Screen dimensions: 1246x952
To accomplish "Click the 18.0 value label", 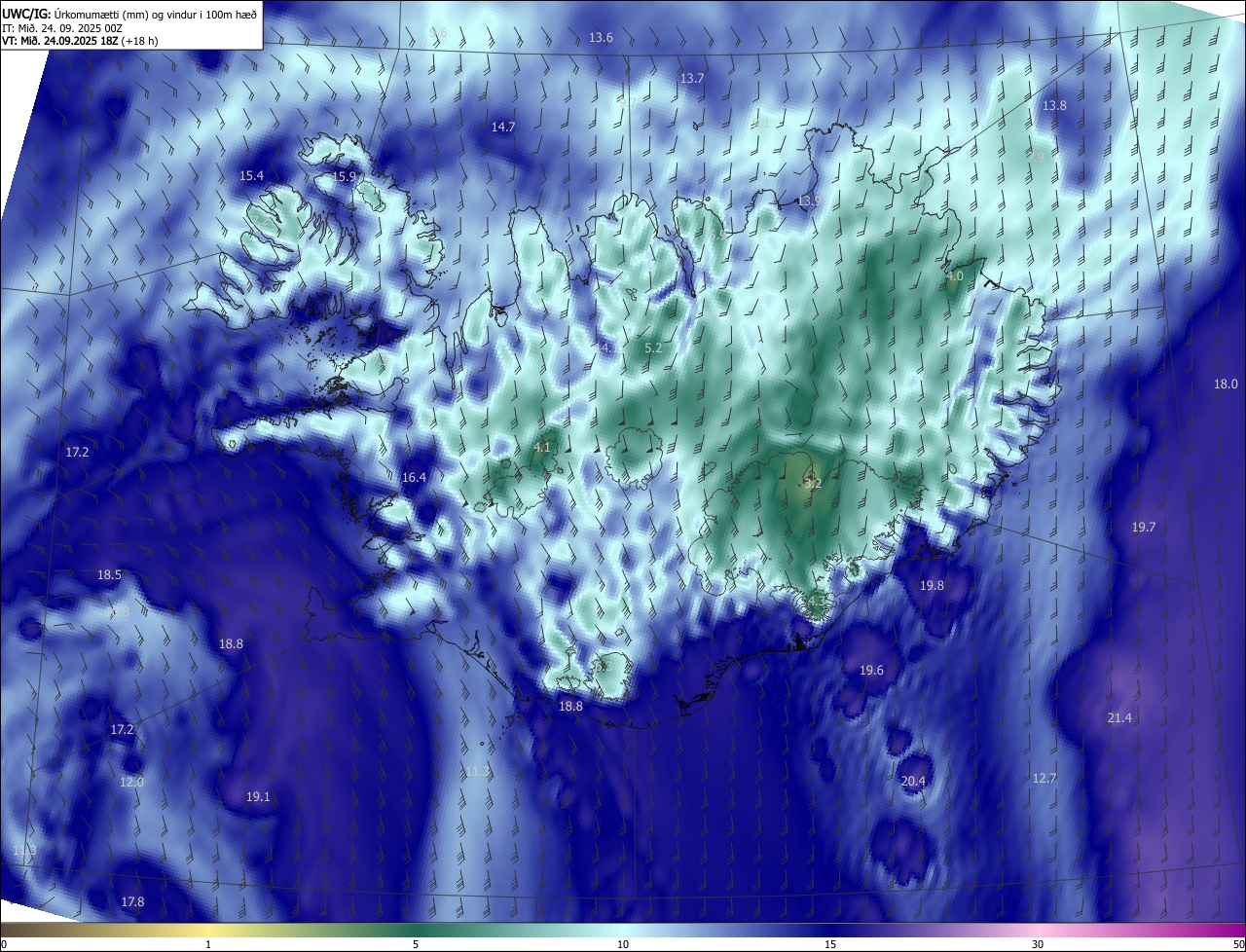I will (x=1226, y=384).
